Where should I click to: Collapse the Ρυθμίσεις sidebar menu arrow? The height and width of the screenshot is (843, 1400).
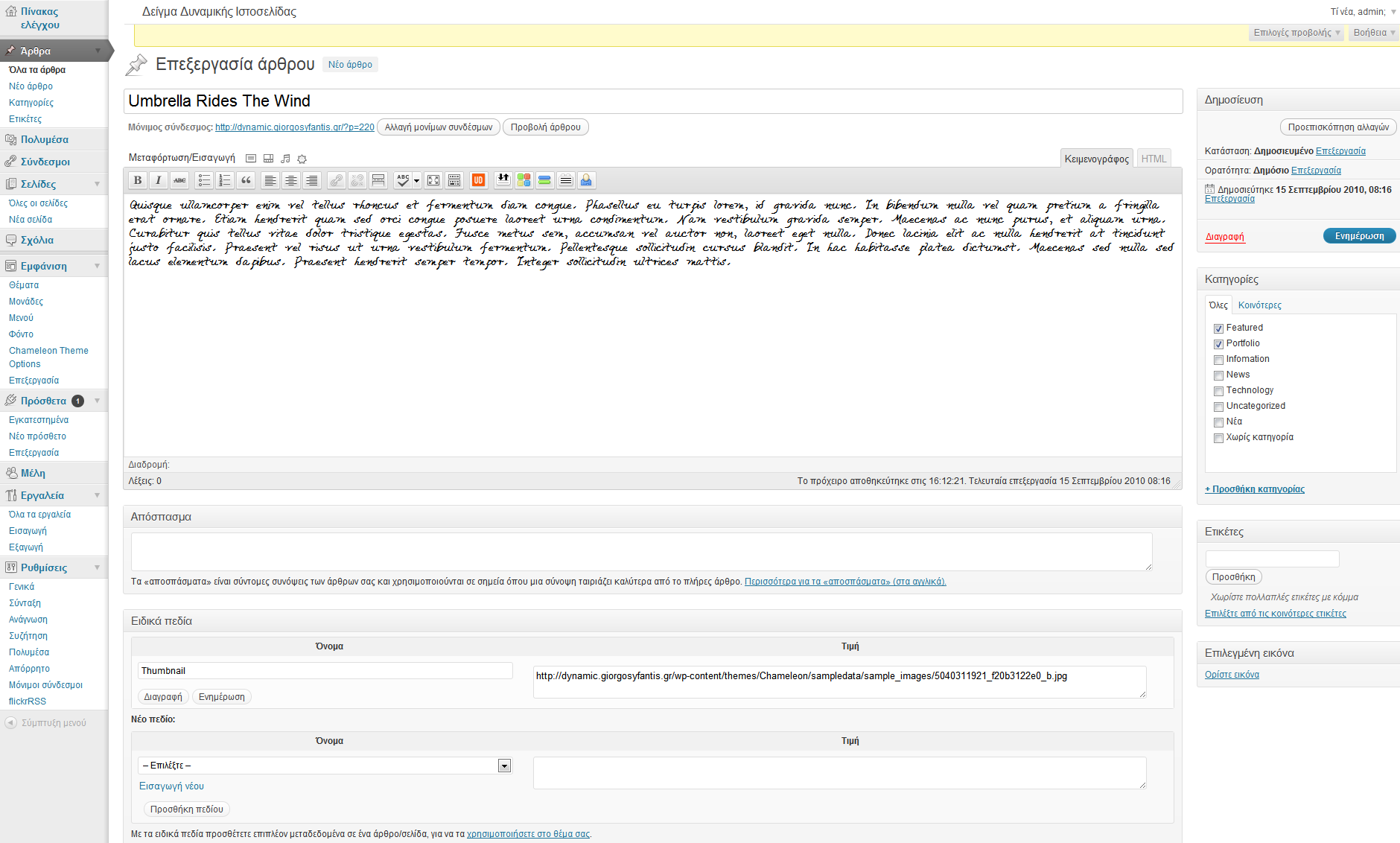[98, 567]
